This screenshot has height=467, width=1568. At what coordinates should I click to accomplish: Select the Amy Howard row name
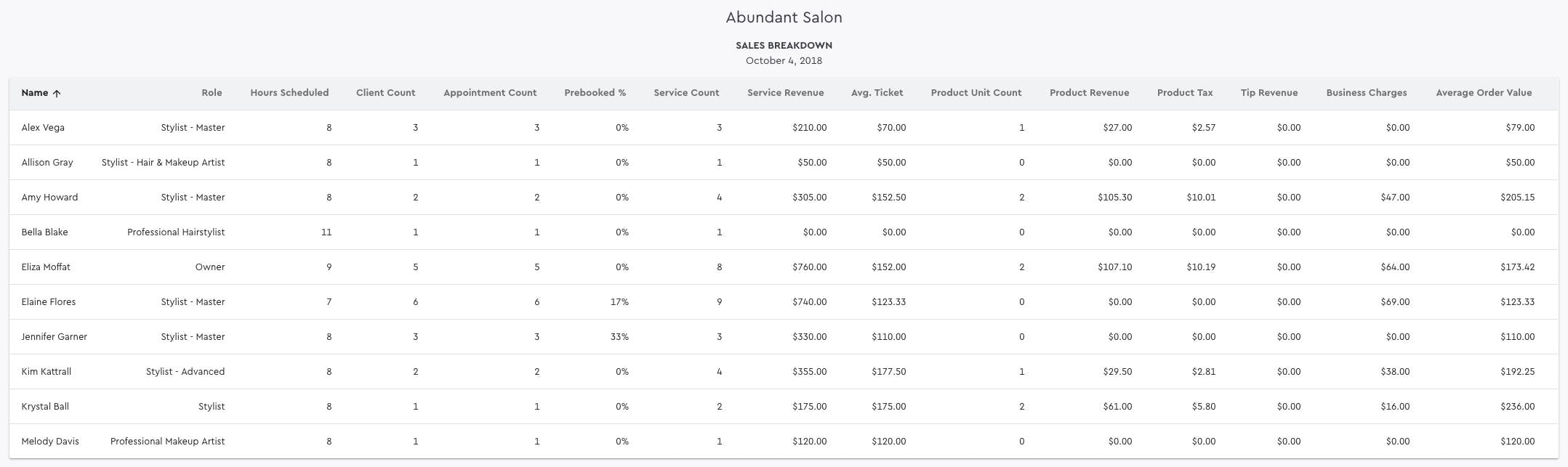[x=49, y=198]
